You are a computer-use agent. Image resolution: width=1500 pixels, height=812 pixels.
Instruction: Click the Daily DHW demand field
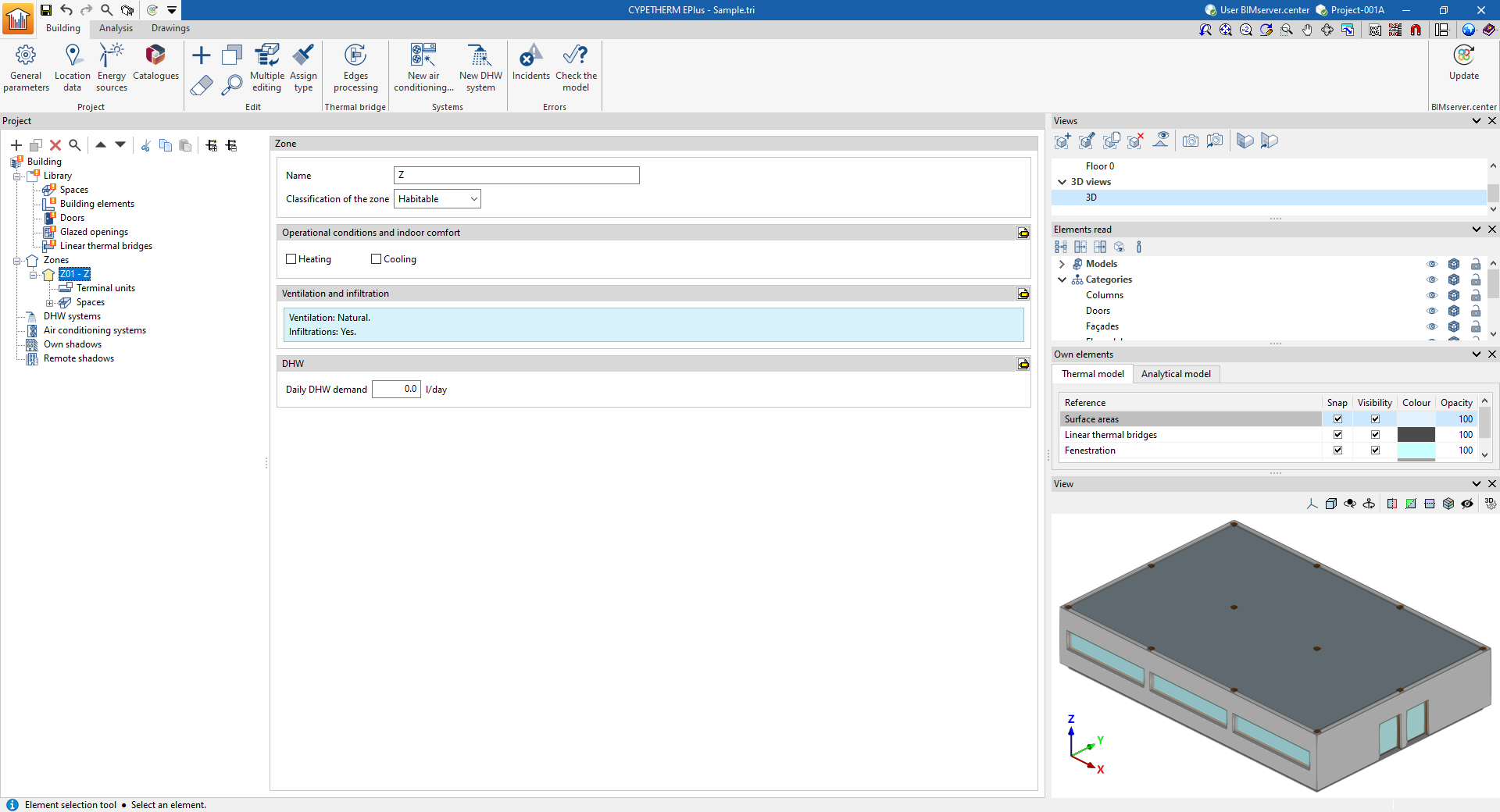[x=396, y=389]
